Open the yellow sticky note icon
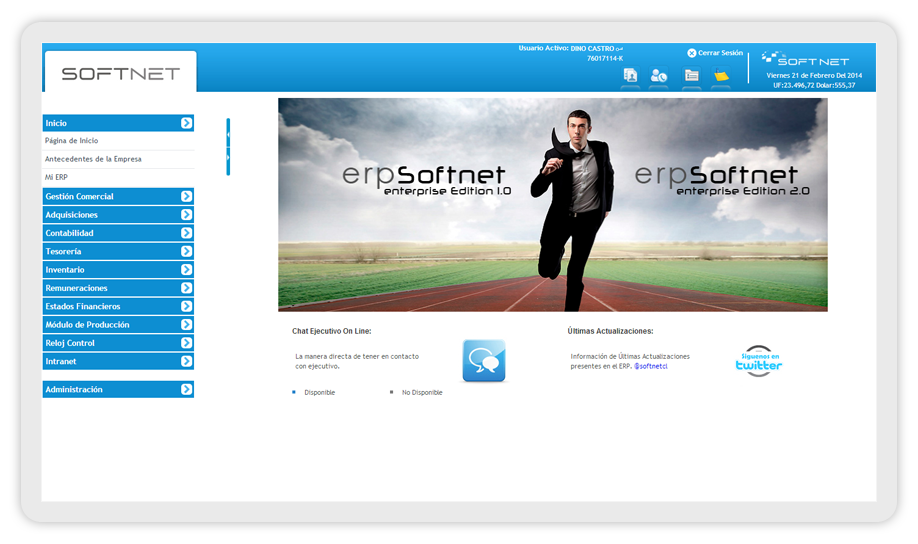Image resolution: width=918 pixels, height=544 pixels. 721,75
